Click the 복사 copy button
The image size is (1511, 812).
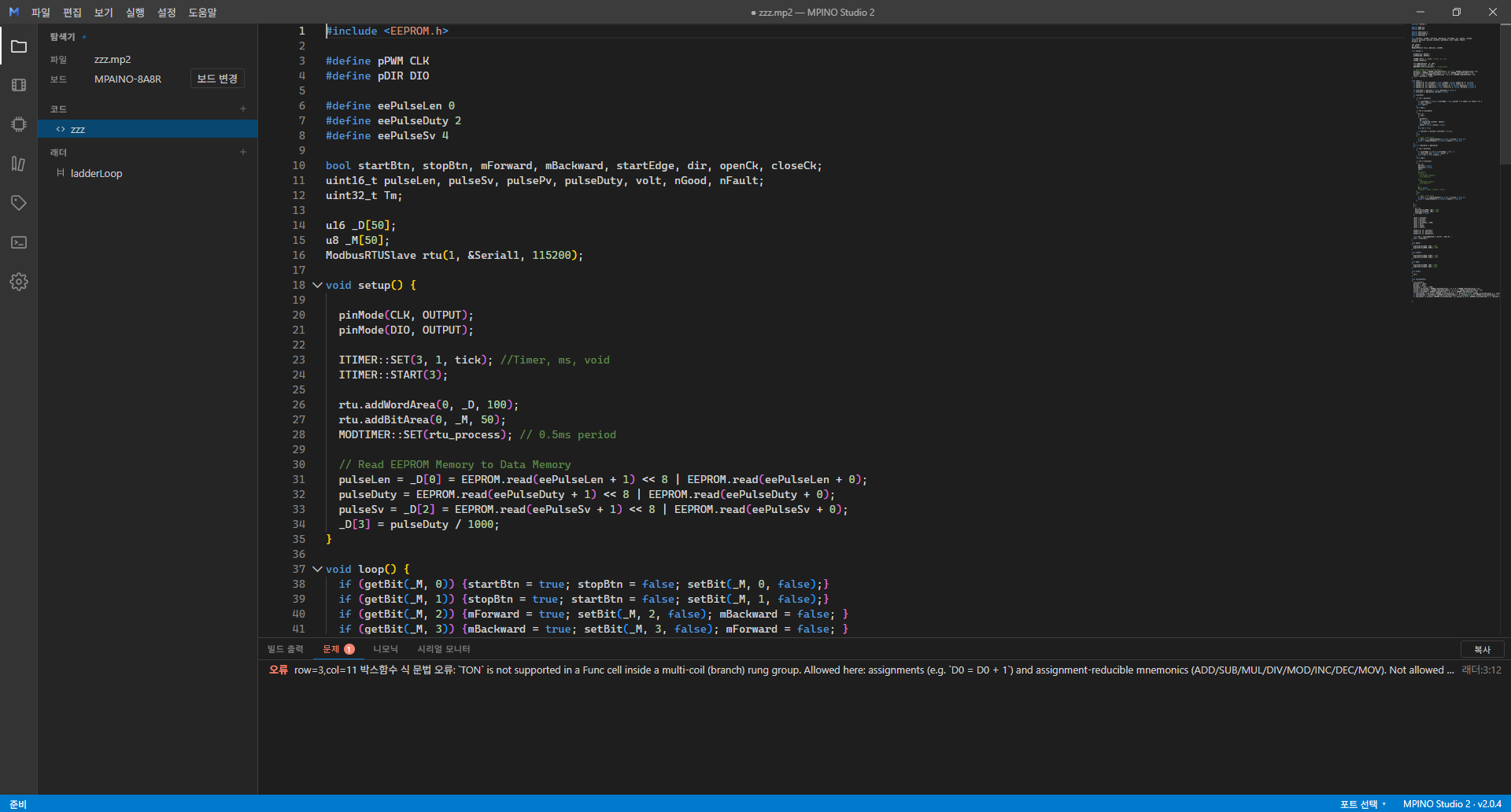click(x=1483, y=649)
